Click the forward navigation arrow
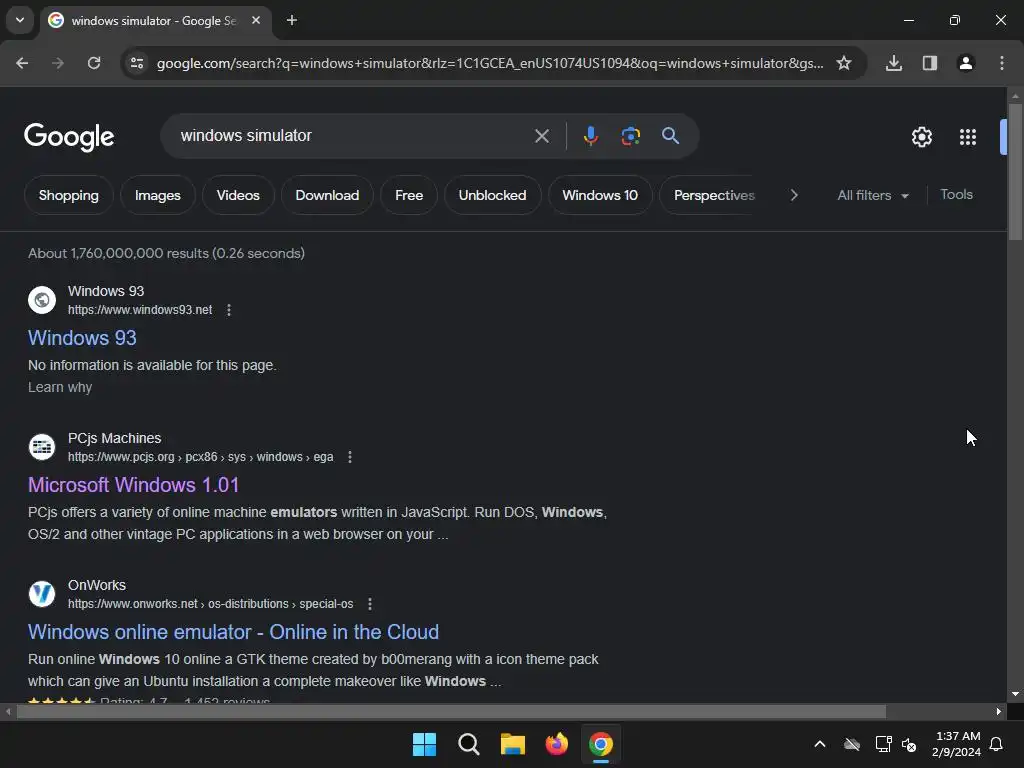Viewport: 1024px width, 768px height. click(58, 63)
